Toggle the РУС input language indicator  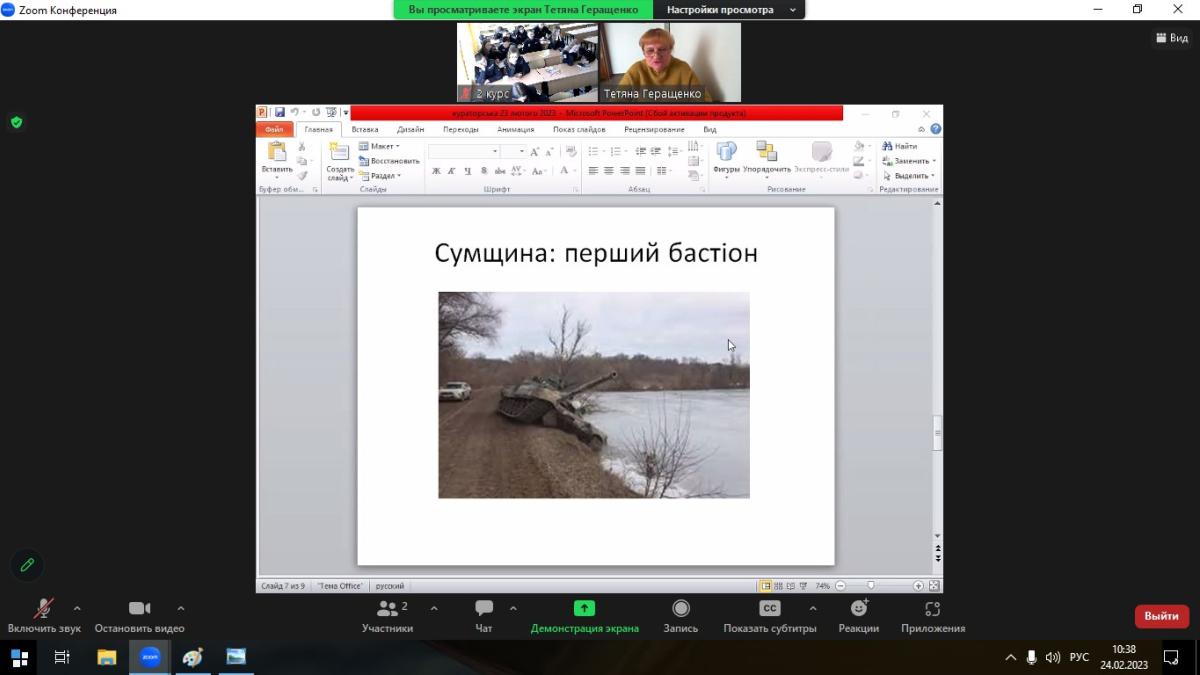pos(1079,657)
